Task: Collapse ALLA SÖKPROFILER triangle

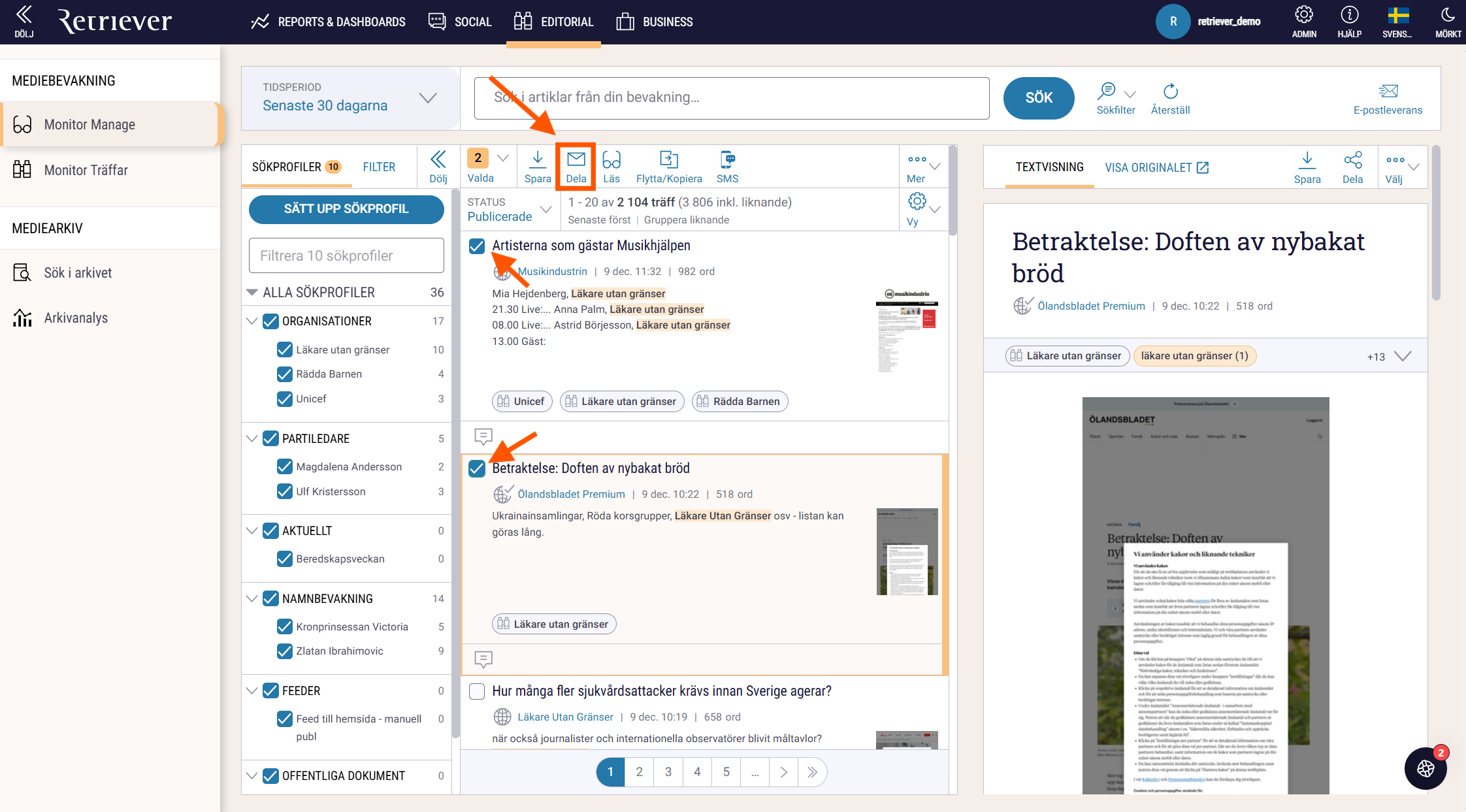Action: (x=252, y=292)
